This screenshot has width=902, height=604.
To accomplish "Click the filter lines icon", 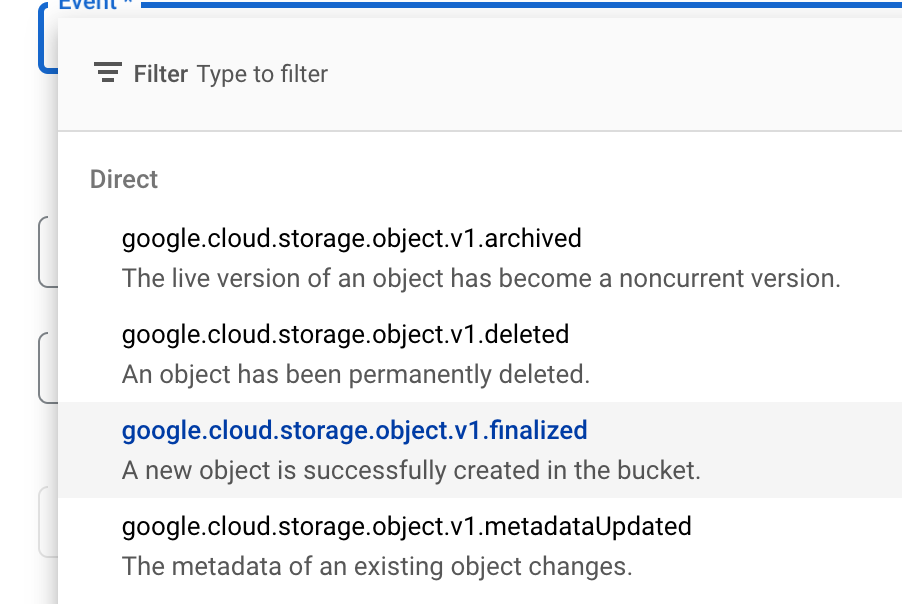I will [x=107, y=74].
